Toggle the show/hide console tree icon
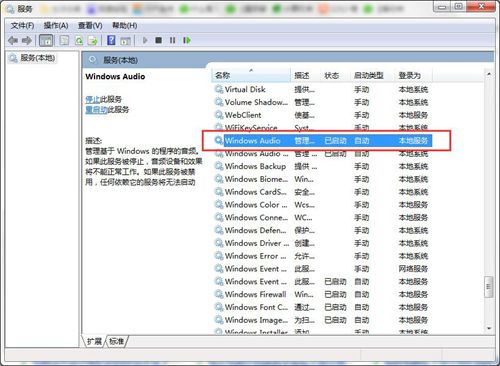 [46, 41]
